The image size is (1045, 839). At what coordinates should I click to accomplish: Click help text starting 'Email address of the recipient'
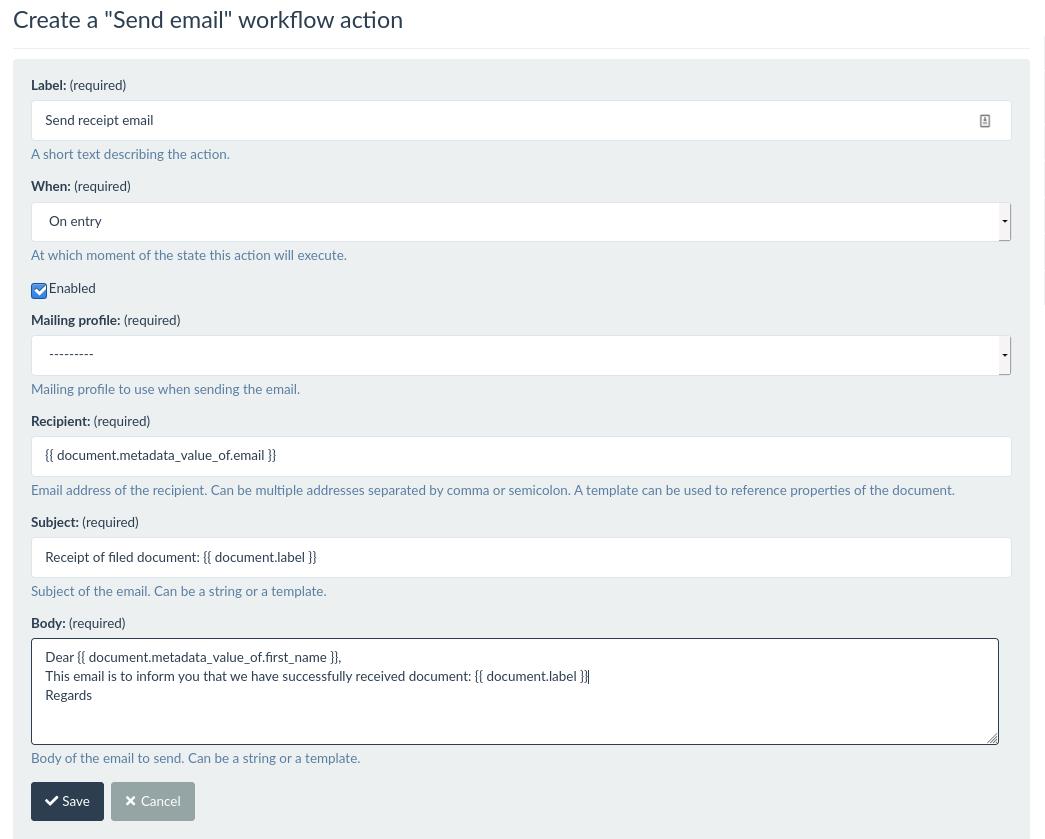493,490
